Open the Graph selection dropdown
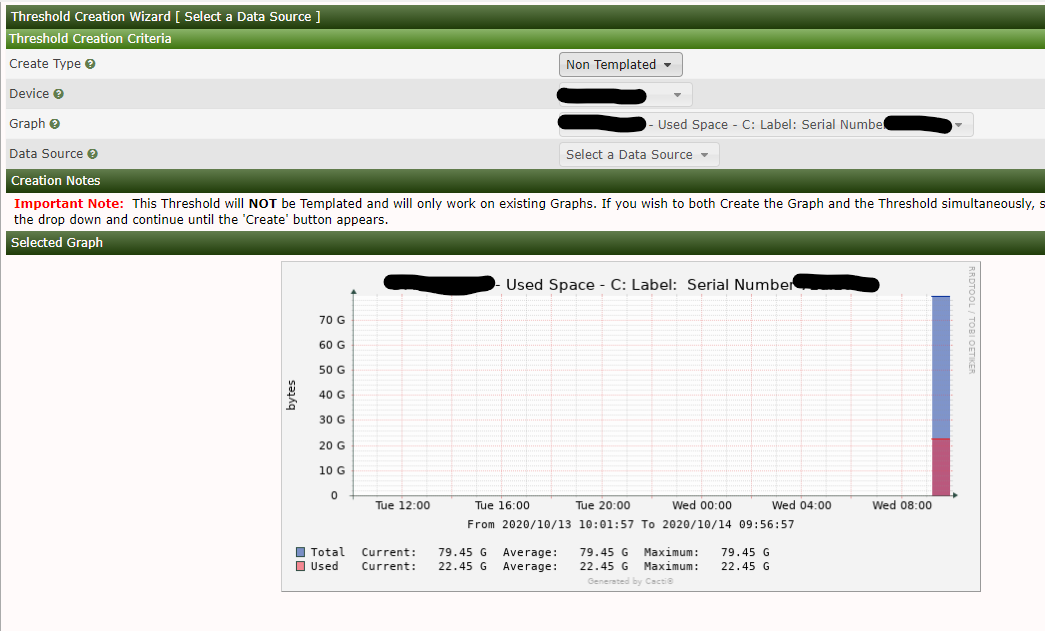This screenshot has width=1045, height=631. tap(766, 125)
